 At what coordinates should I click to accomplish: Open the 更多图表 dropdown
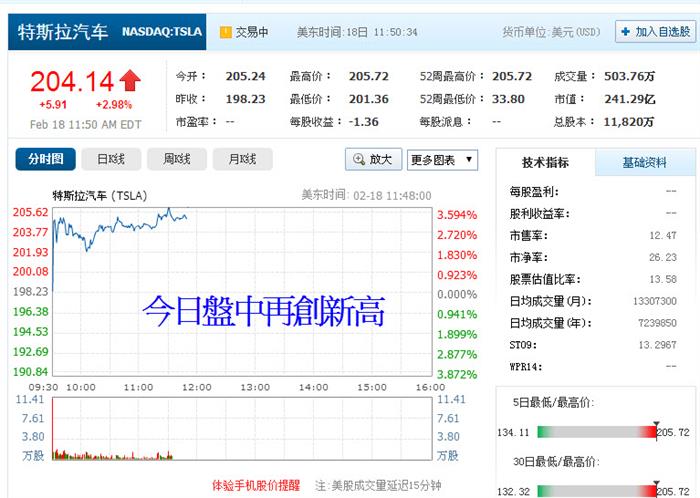(x=442, y=160)
